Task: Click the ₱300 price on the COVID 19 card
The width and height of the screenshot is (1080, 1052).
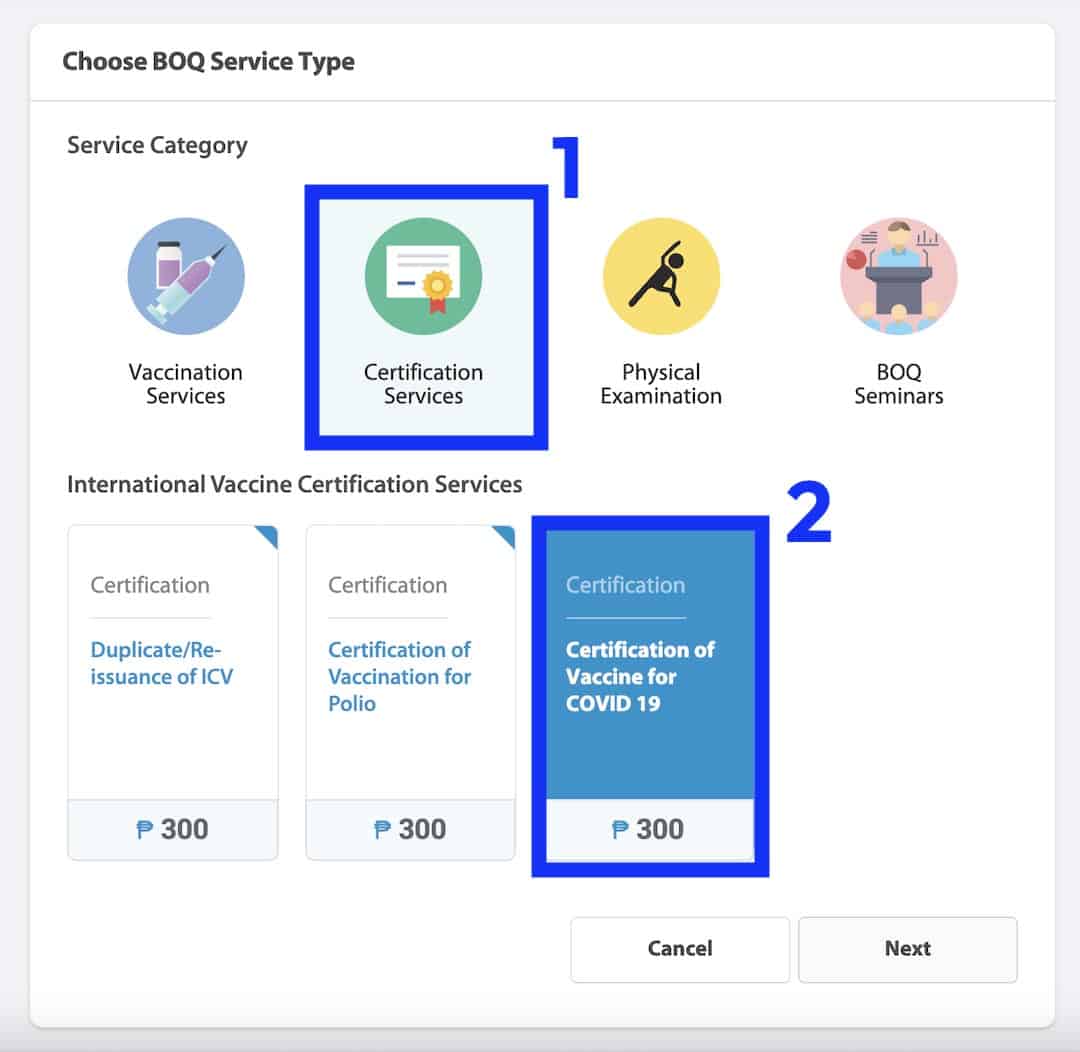Action: [647, 829]
